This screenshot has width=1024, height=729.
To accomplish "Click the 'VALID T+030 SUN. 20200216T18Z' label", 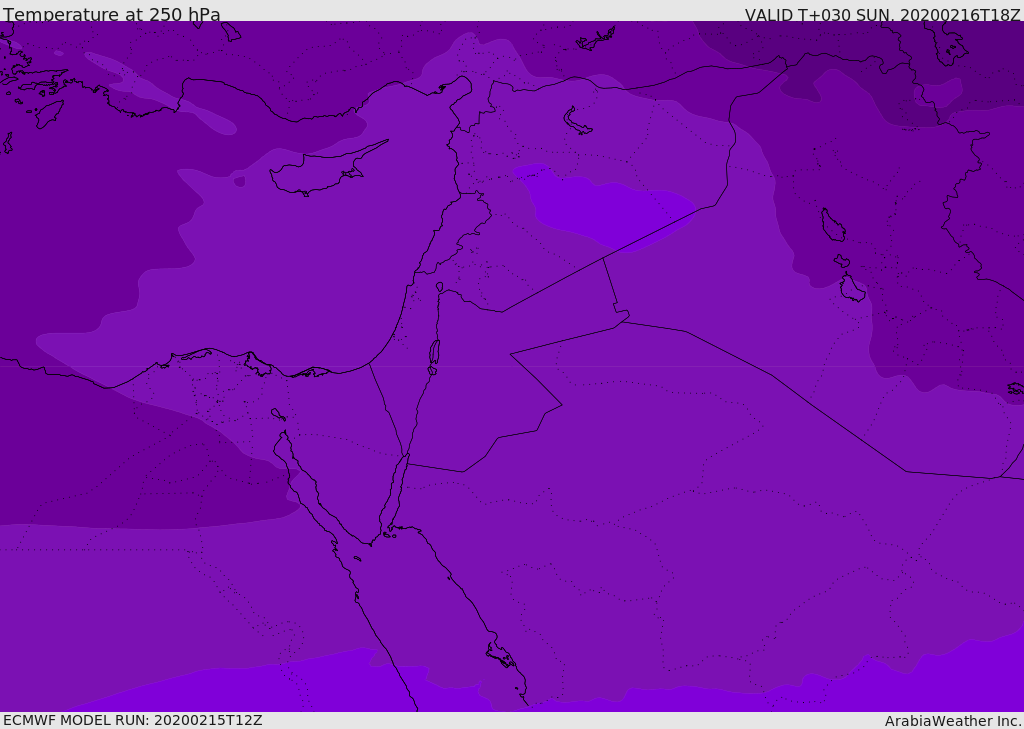I will pos(882,14).
